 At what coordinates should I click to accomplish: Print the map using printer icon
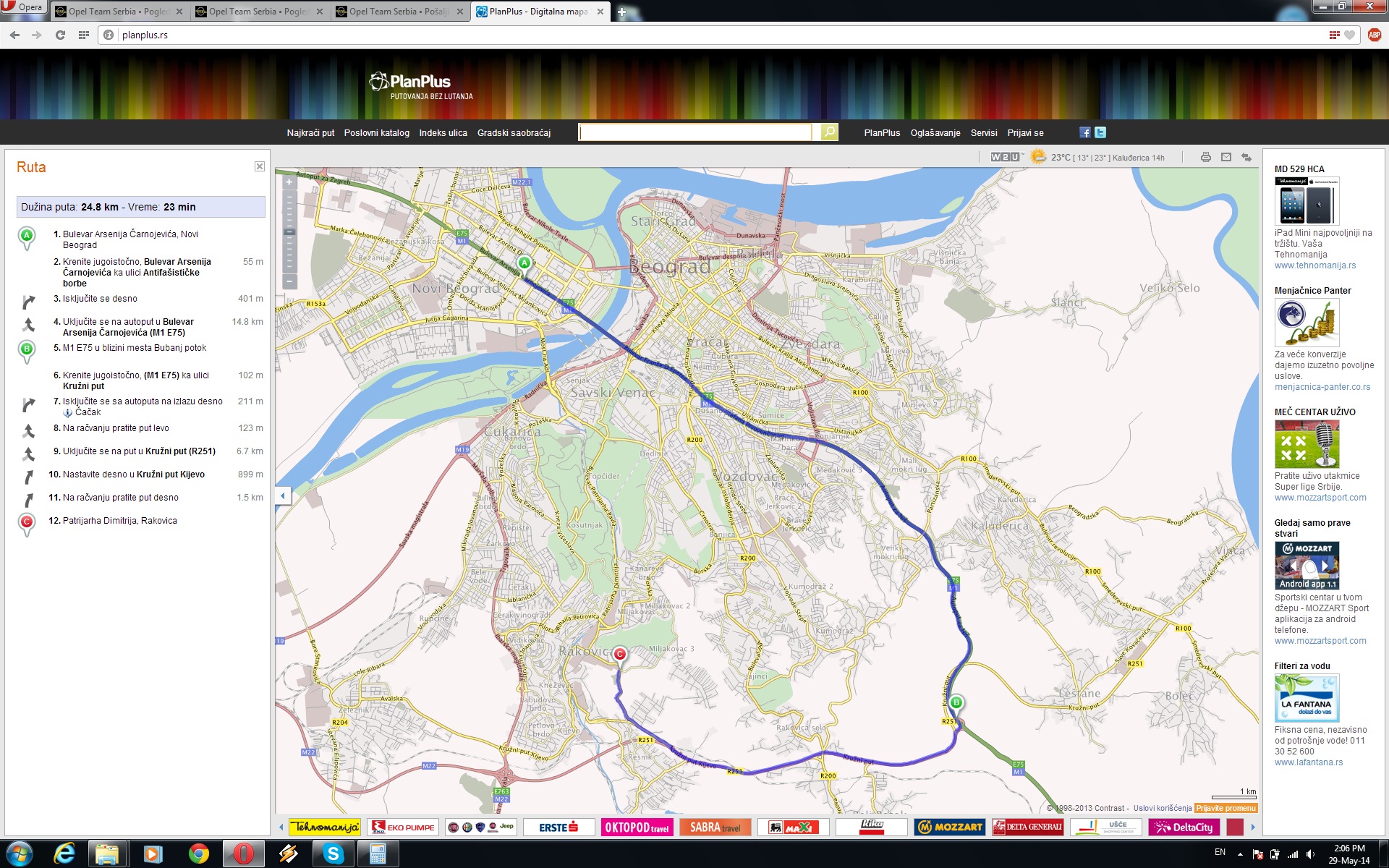[x=1205, y=157]
